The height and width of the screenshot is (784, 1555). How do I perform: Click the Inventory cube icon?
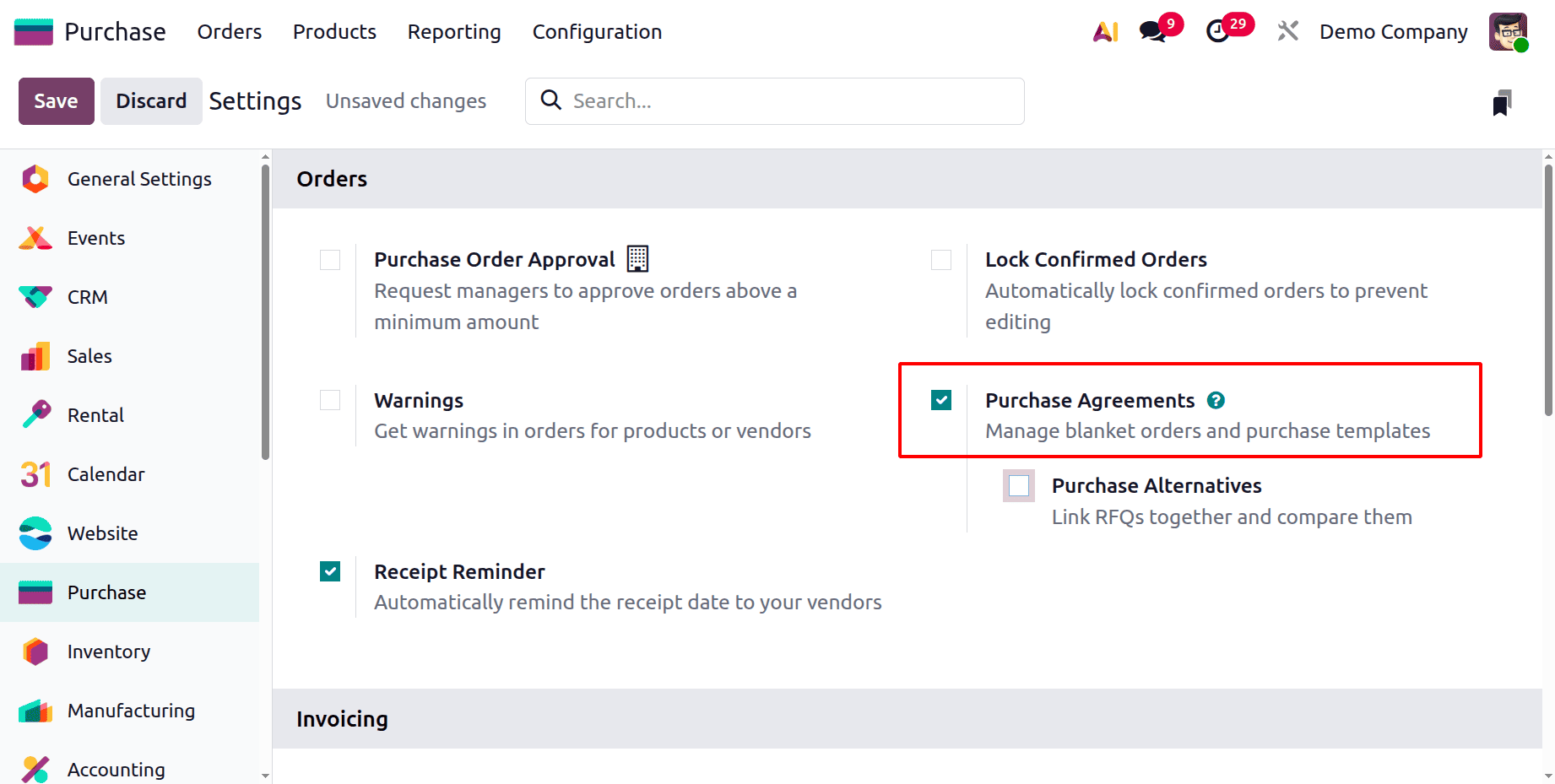coord(35,652)
